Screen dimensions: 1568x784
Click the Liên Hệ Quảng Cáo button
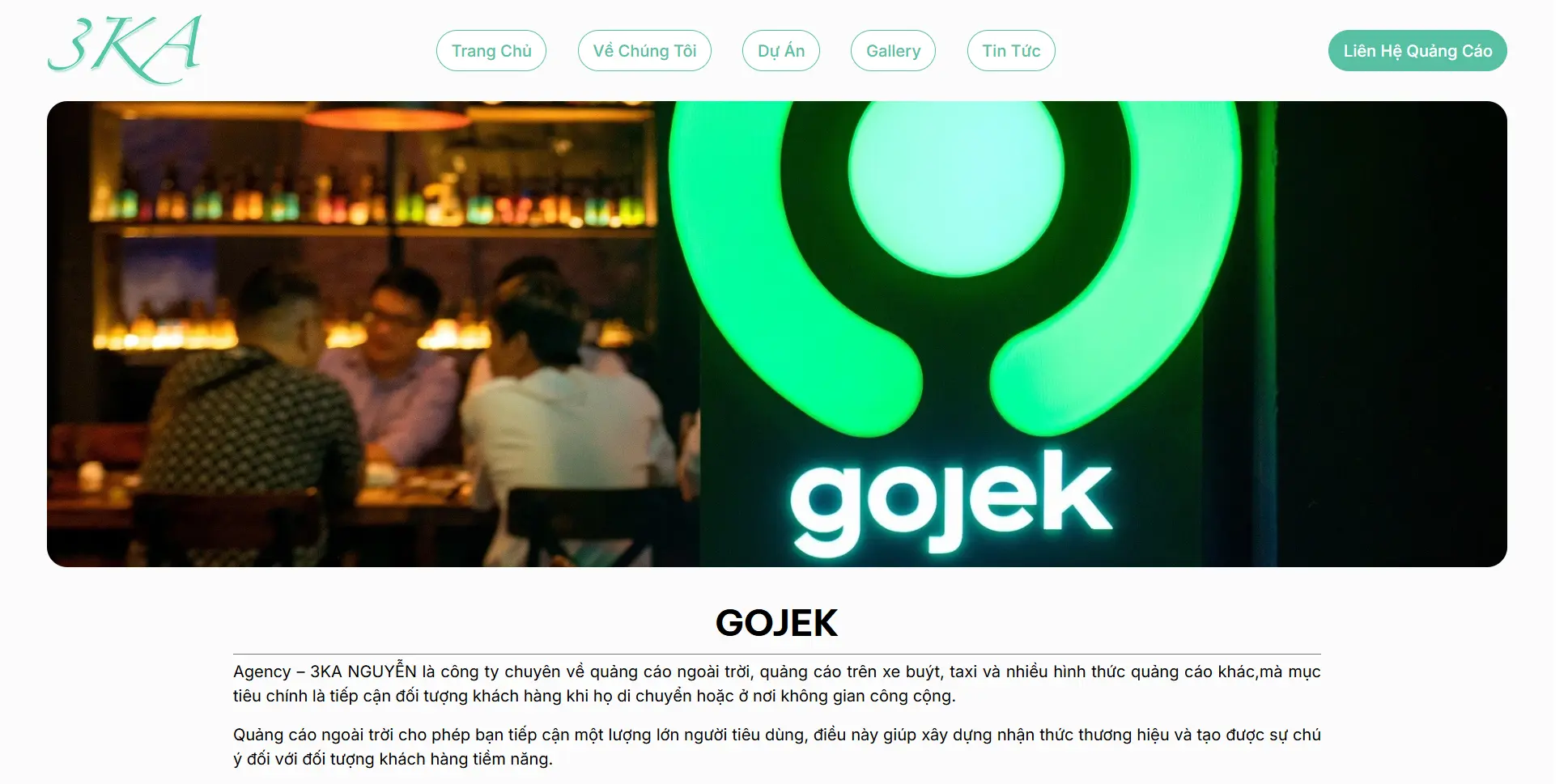1417,51
